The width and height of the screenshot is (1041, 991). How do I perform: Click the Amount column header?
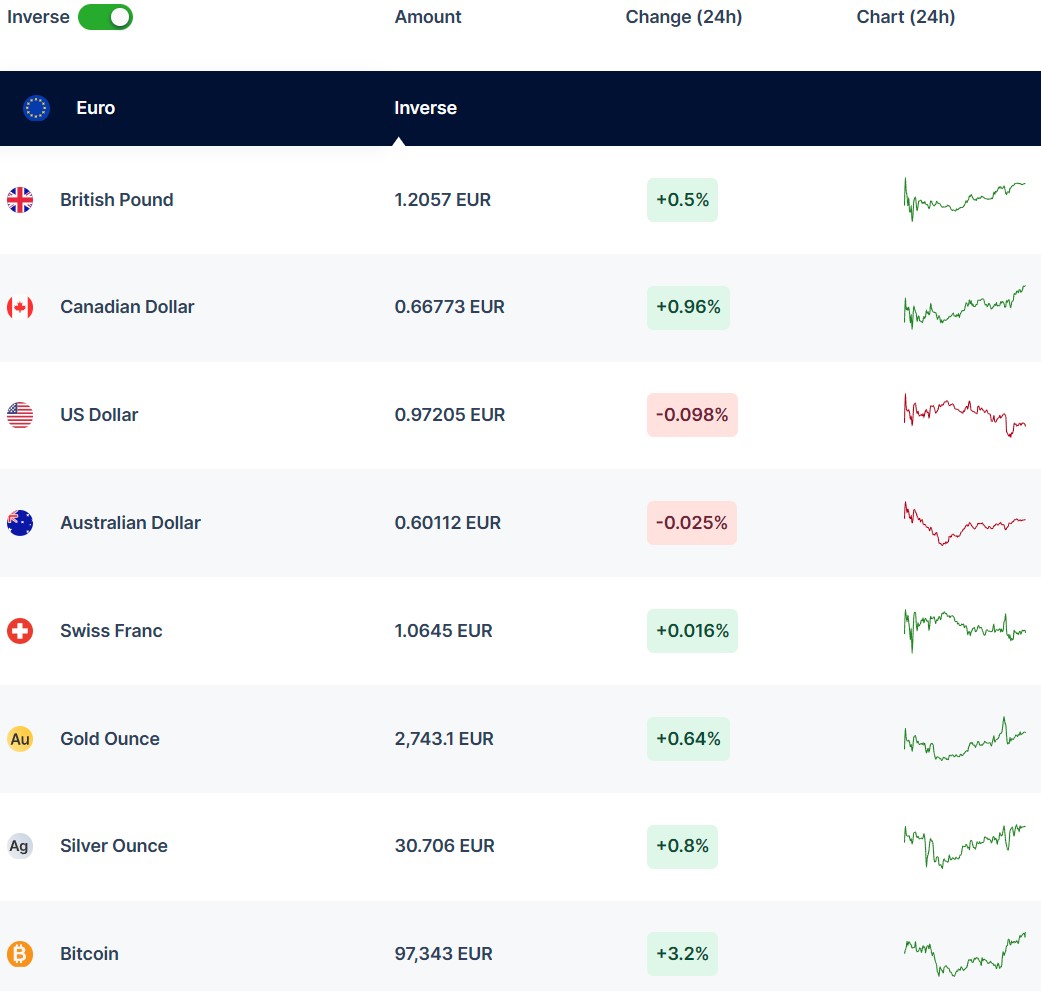click(x=428, y=17)
